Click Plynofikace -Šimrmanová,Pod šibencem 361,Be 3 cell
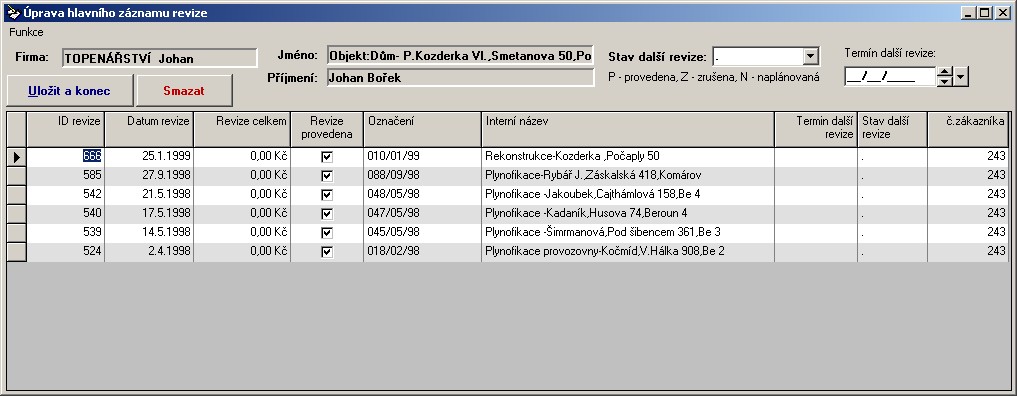This screenshot has width=1017, height=396. [x=628, y=232]
